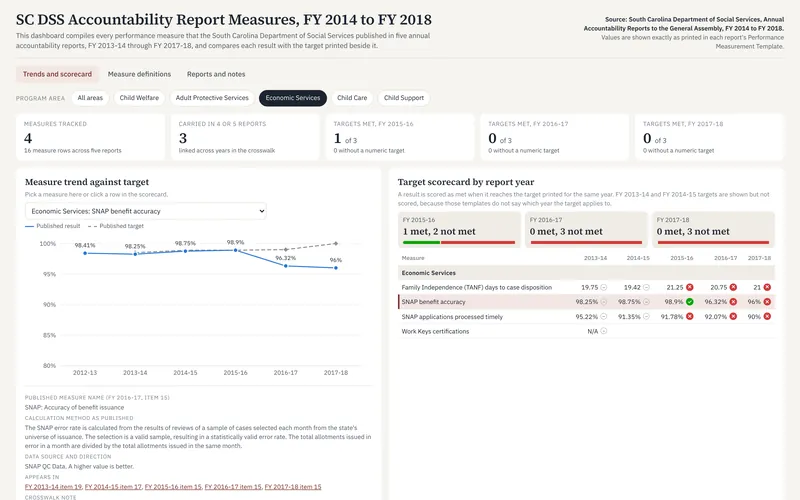Viewport: 800px width, 500px height.
Task: Filter by Child Welfare program area
Action: (x=139, y=98)
